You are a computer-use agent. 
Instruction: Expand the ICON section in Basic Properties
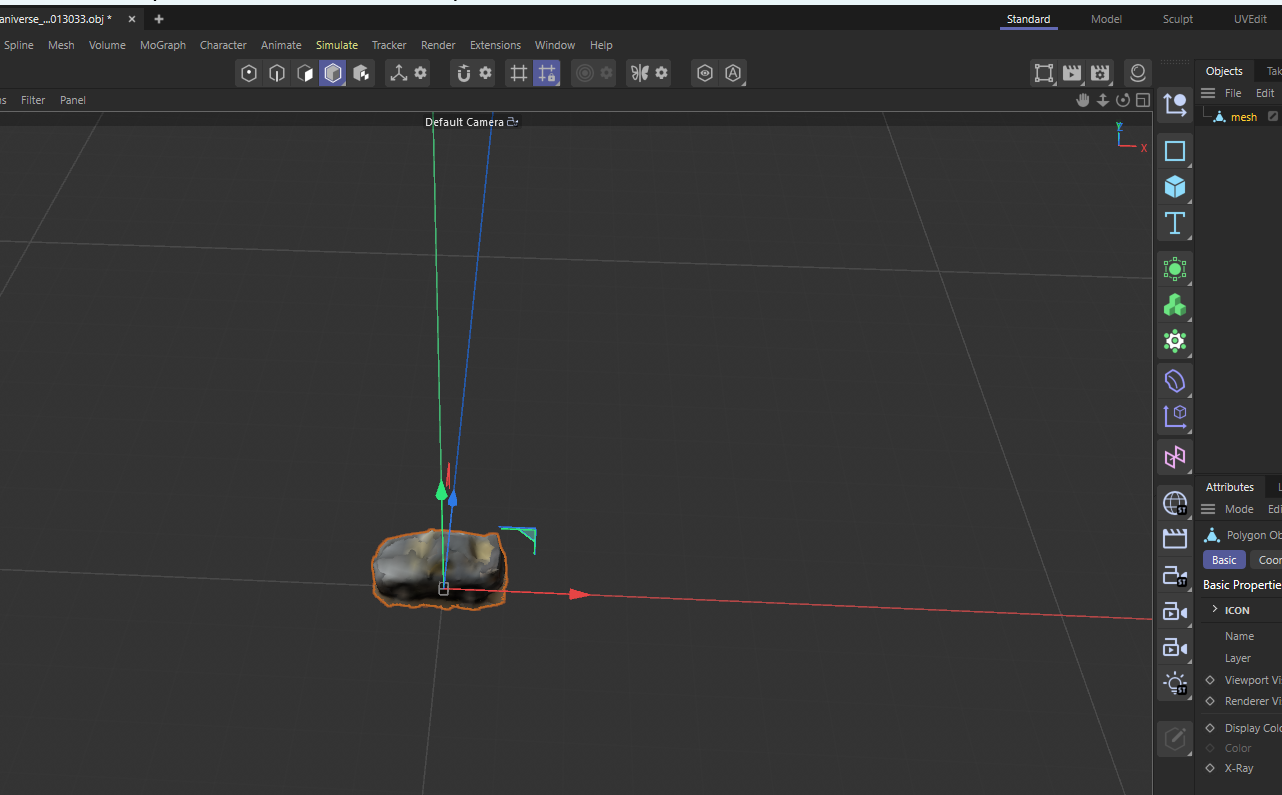tap(1214, 610)
